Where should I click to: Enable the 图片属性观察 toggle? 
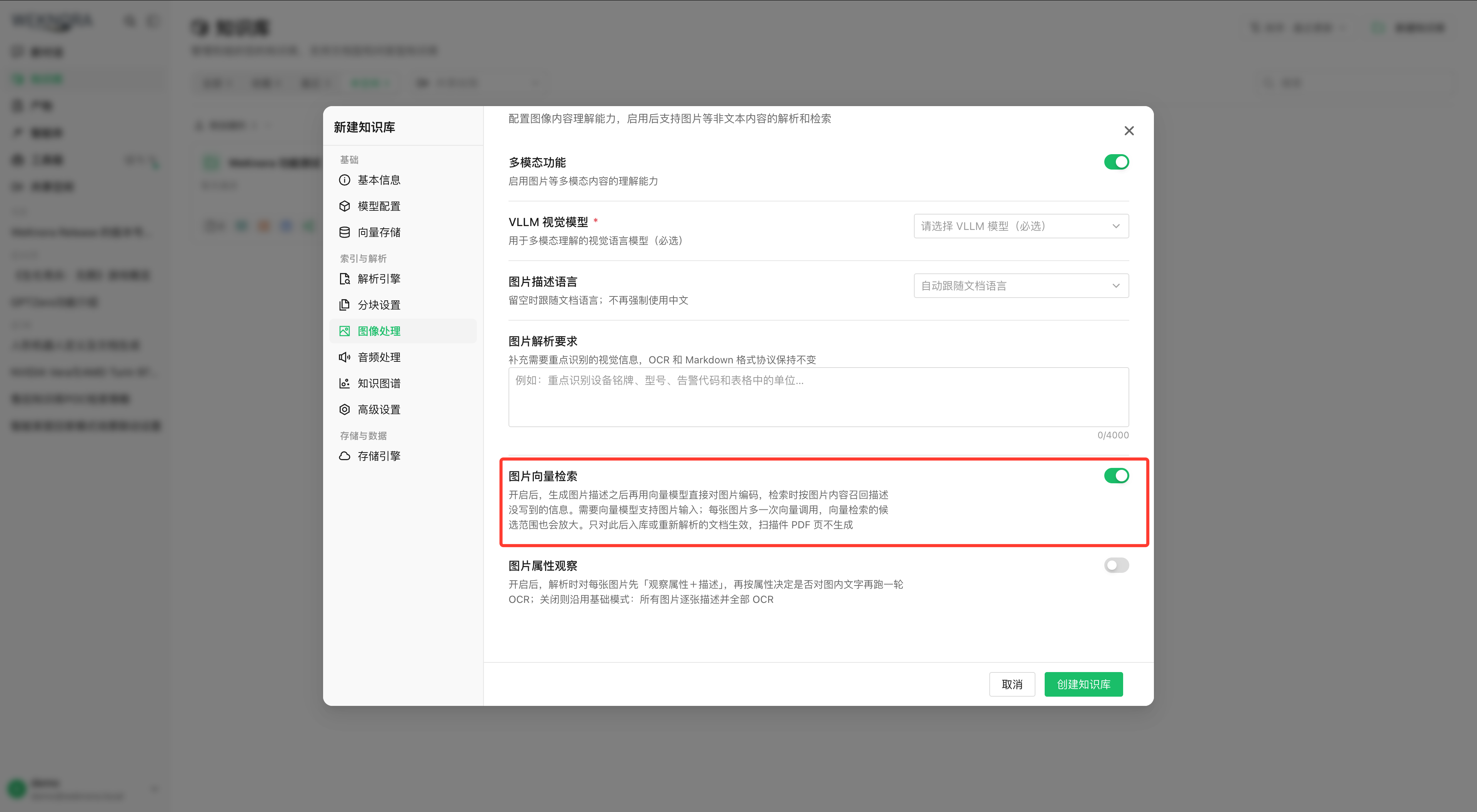click(1116, 565)
